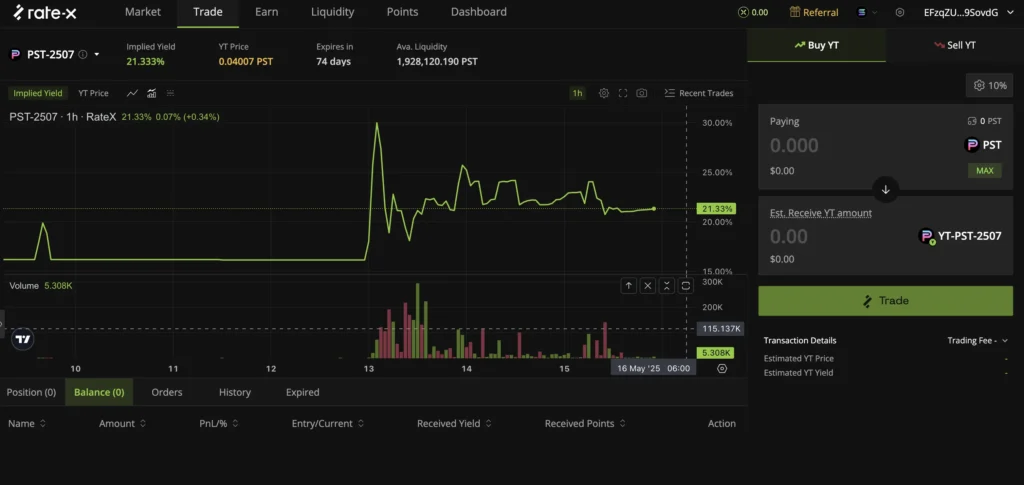Switch chart to YT Price
Viewport: 1024px width, 485px height.
coord(93,93)
